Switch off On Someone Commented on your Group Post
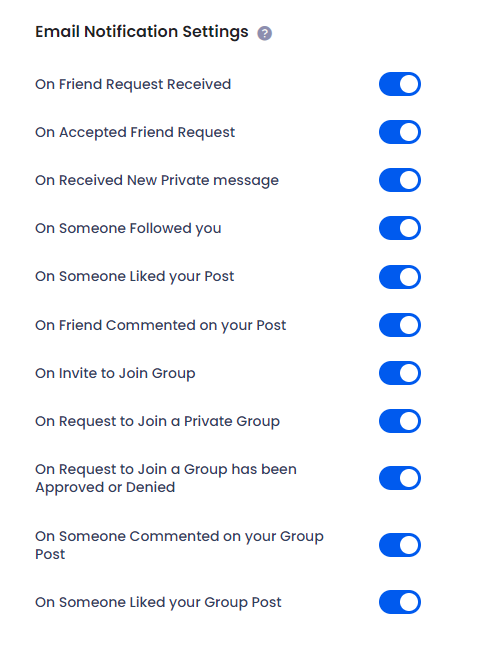Screen dimensions: 490x656 pyautogui.click(x=400, y=545)
